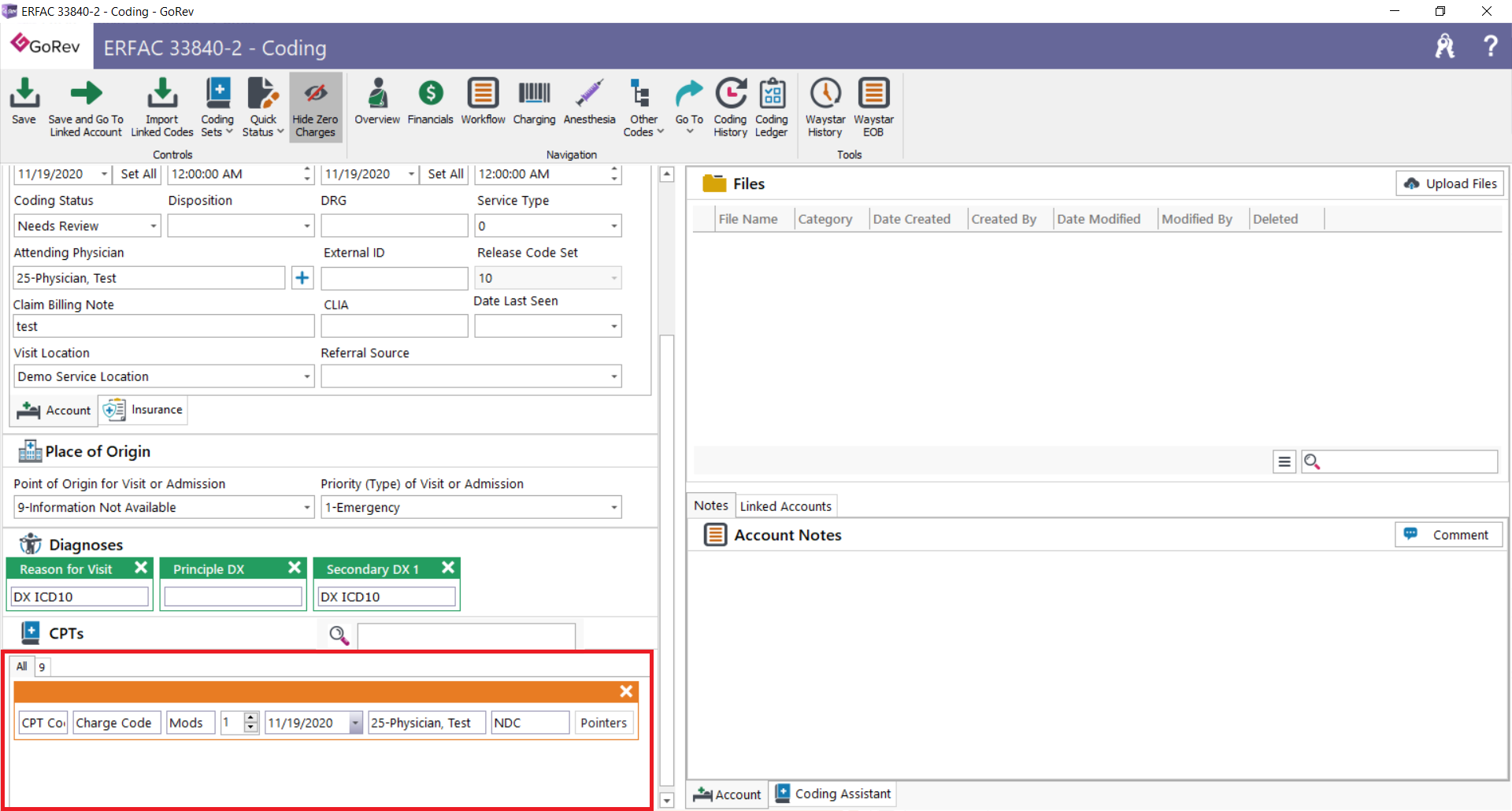Expand the Priority of Visit dropdown
The image size is (1512, 811).
[x=614, y=507]
